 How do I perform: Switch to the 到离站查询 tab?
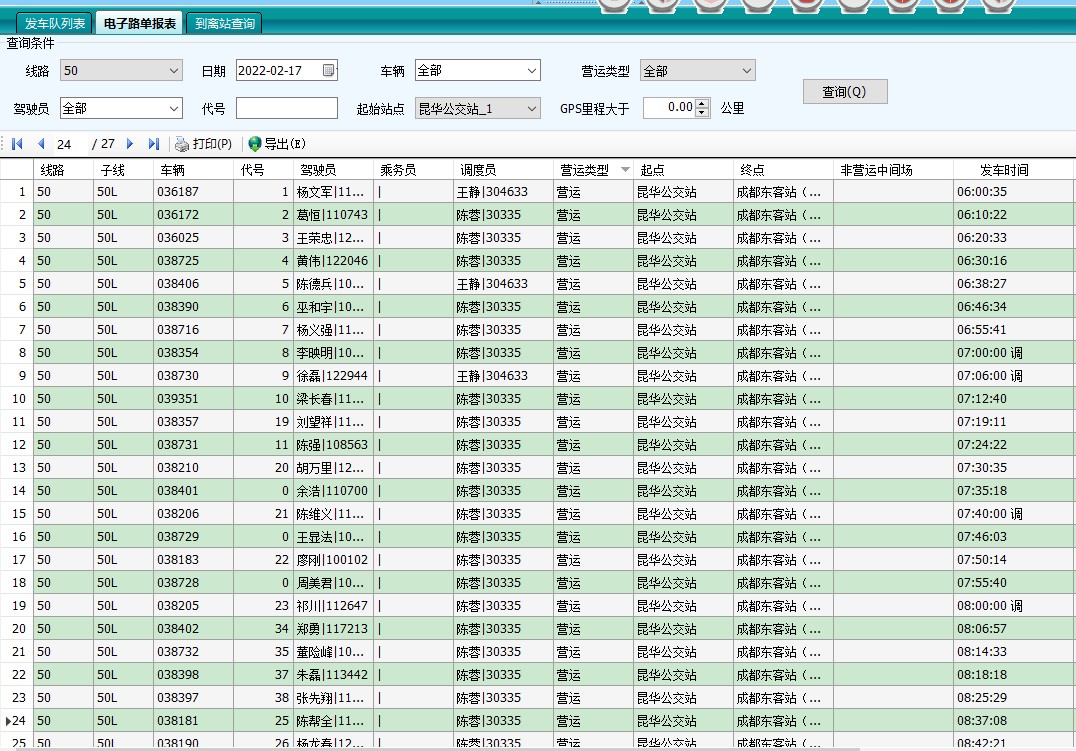click(x=225, y=23)
